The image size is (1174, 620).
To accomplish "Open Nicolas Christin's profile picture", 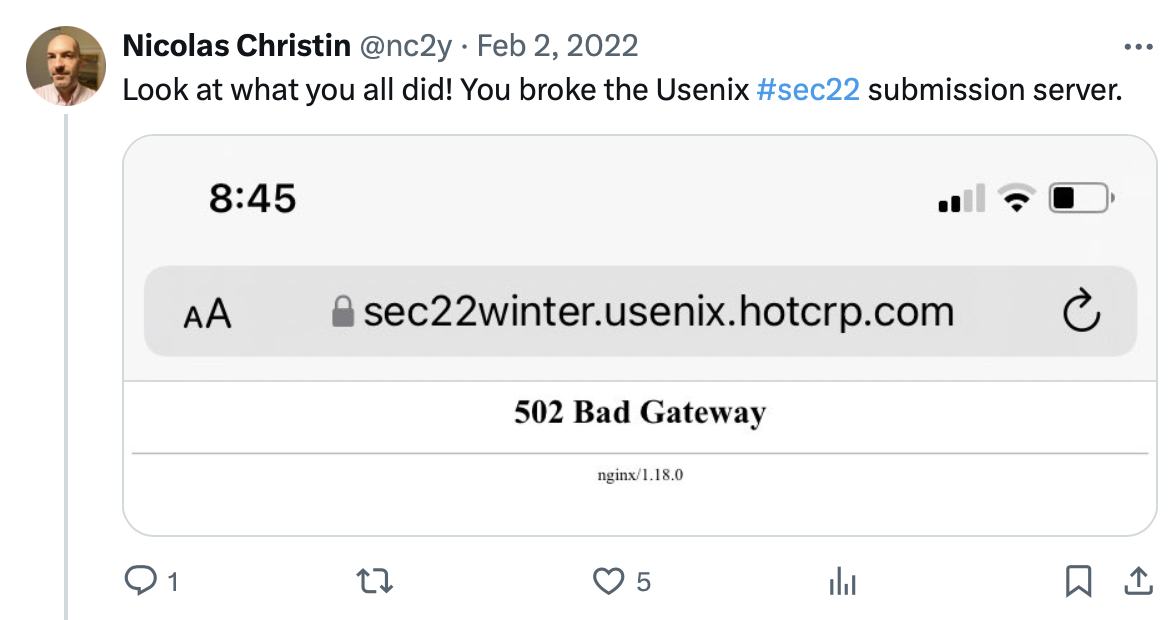I will (65, 66).
